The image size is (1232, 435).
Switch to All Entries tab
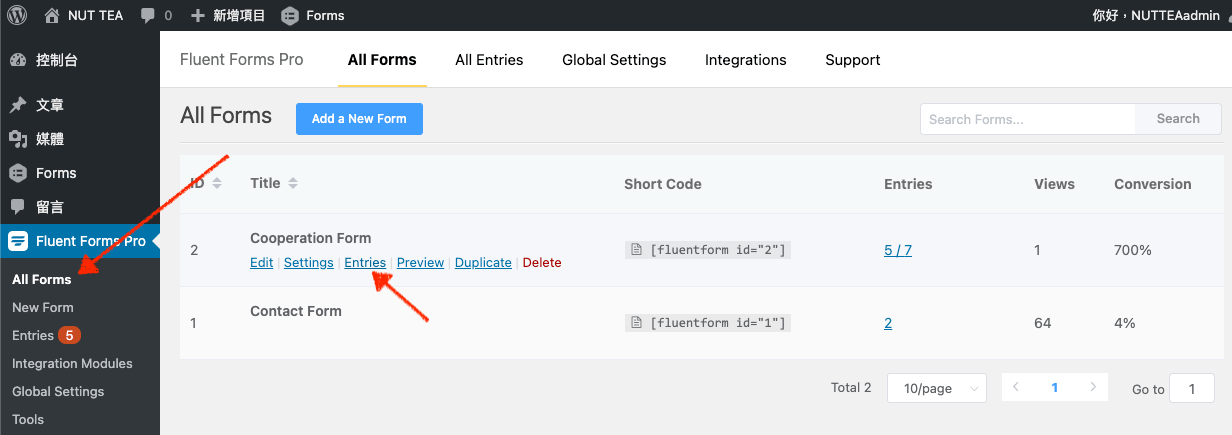pos(489,60)
